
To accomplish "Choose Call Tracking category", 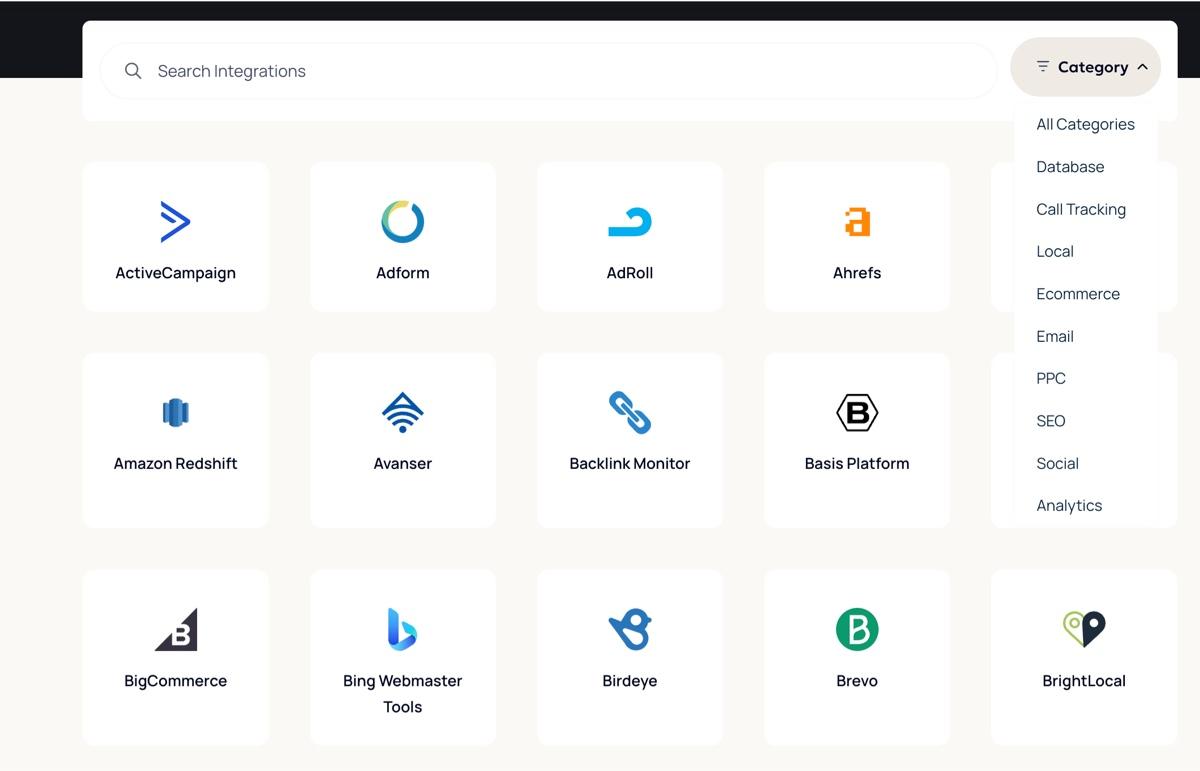I will click(x=1081, y=209).
